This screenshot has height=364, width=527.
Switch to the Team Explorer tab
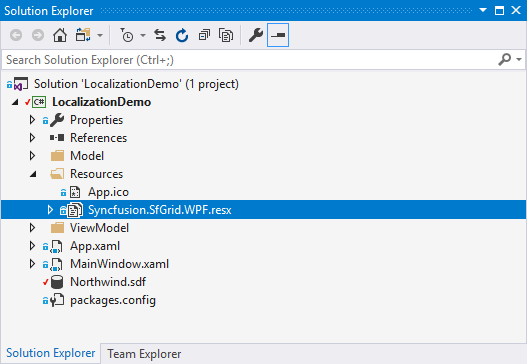coord(144,354)
